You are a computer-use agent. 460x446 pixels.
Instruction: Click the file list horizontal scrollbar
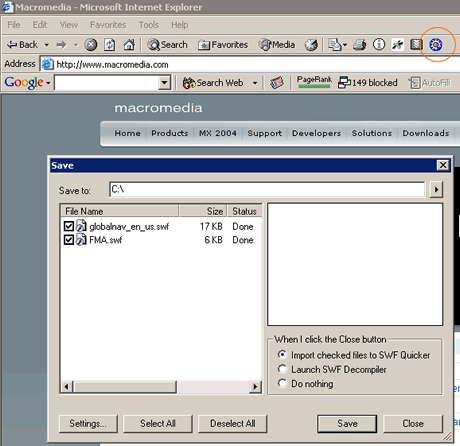(161, 387)
